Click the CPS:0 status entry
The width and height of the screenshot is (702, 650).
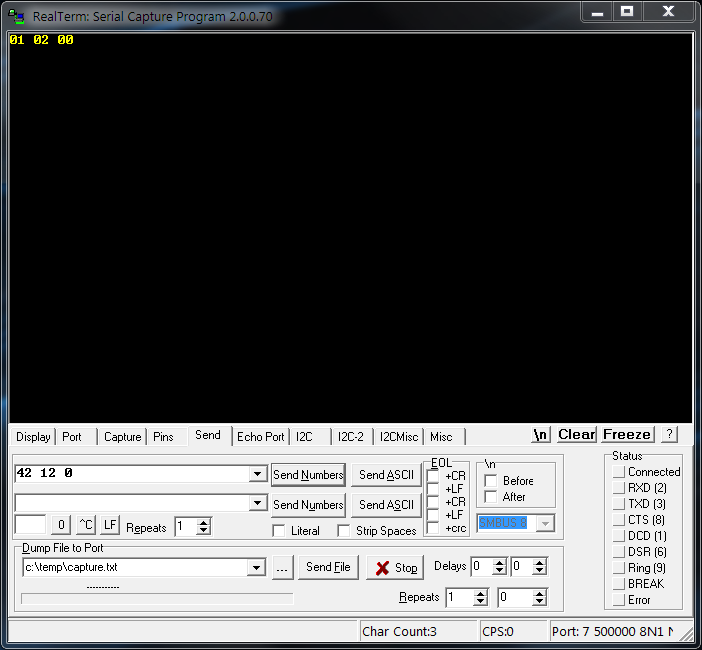(x=514, y=632)
